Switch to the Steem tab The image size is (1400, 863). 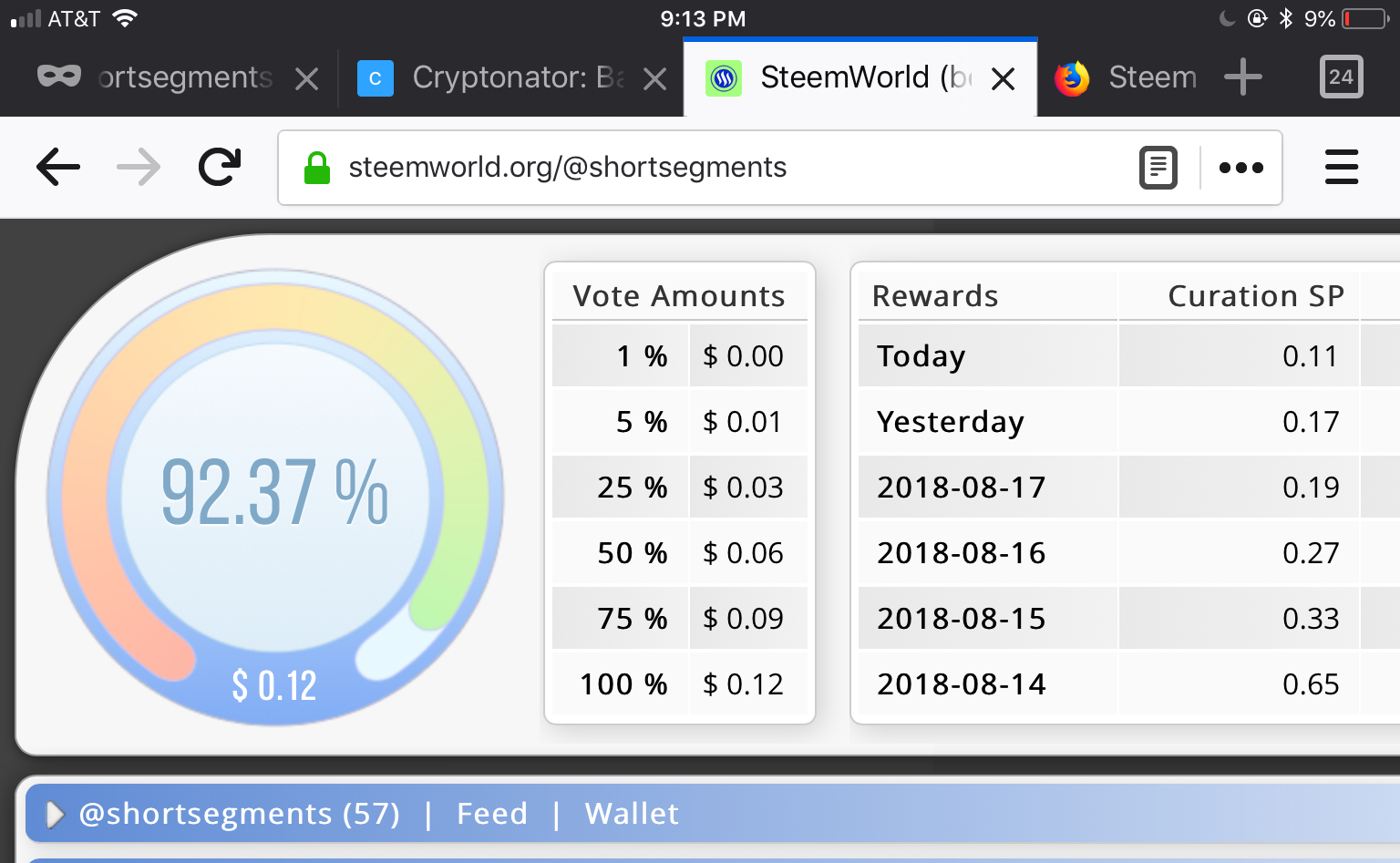pos(1127,78)
